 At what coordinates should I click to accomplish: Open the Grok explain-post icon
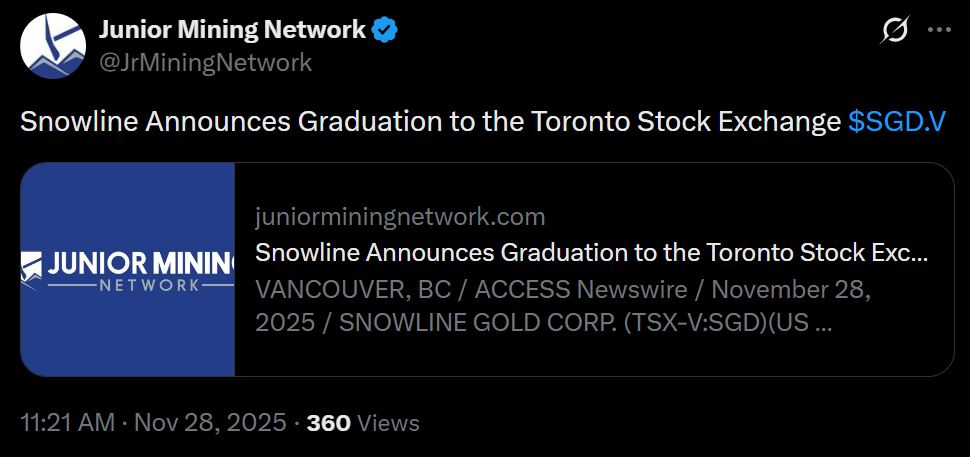point(894,31)
